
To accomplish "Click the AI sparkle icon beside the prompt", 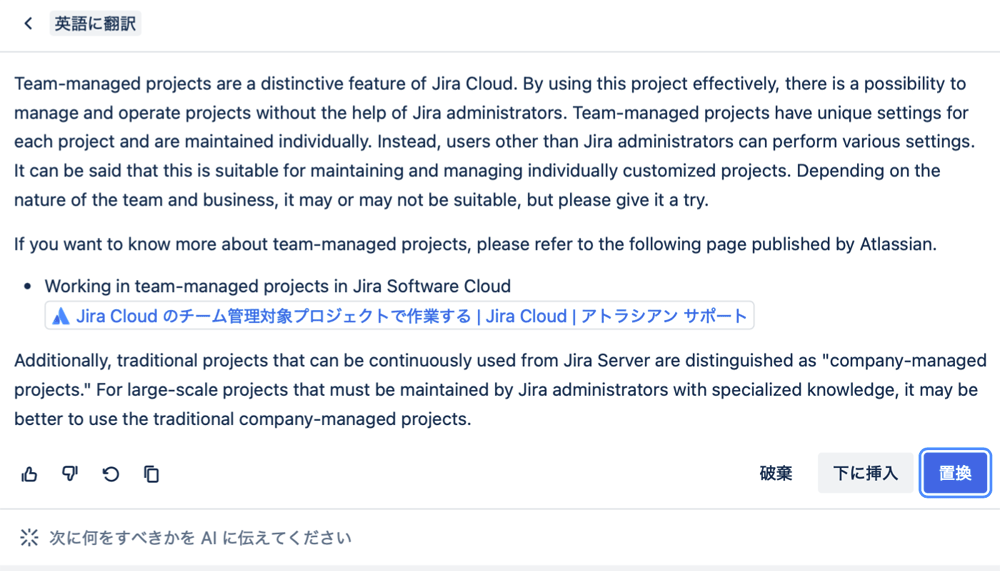I will coord(29,538).
